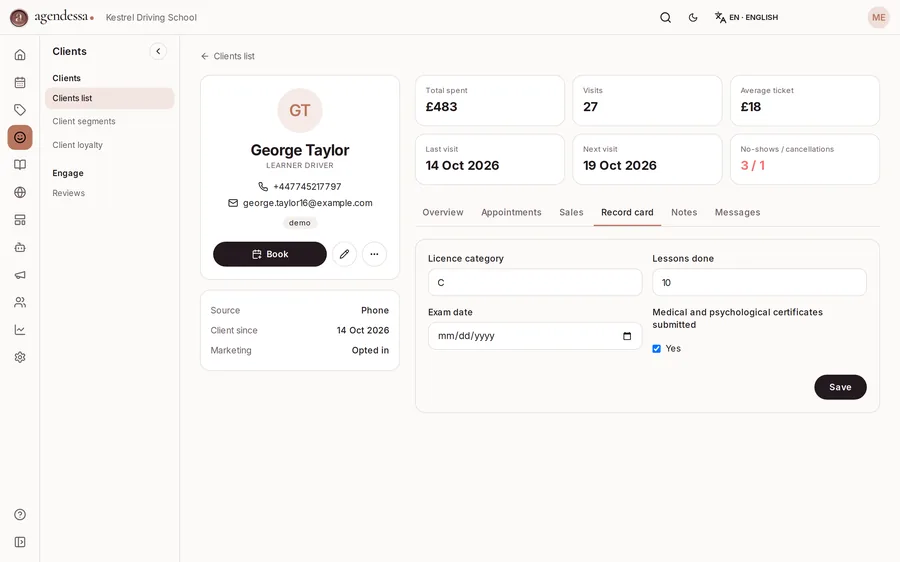Open the three-dots more actions button

374,254
